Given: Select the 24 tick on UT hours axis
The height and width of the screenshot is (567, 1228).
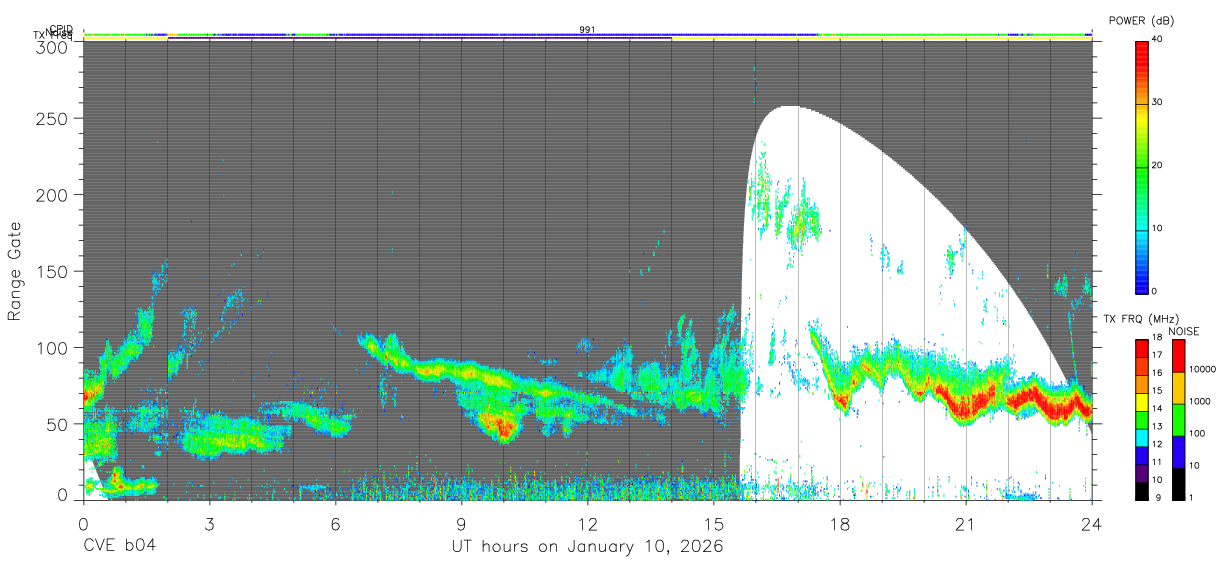Looking at the screenshot, I should pos(1092,523).
